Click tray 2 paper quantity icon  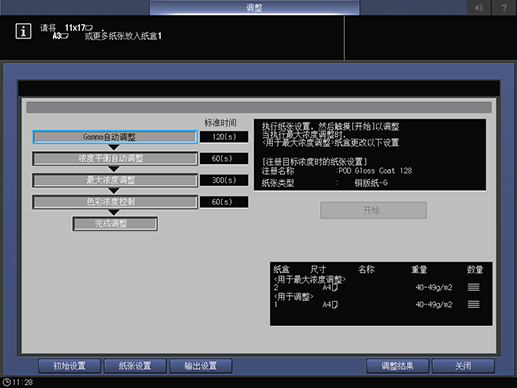tap(473, 287)
